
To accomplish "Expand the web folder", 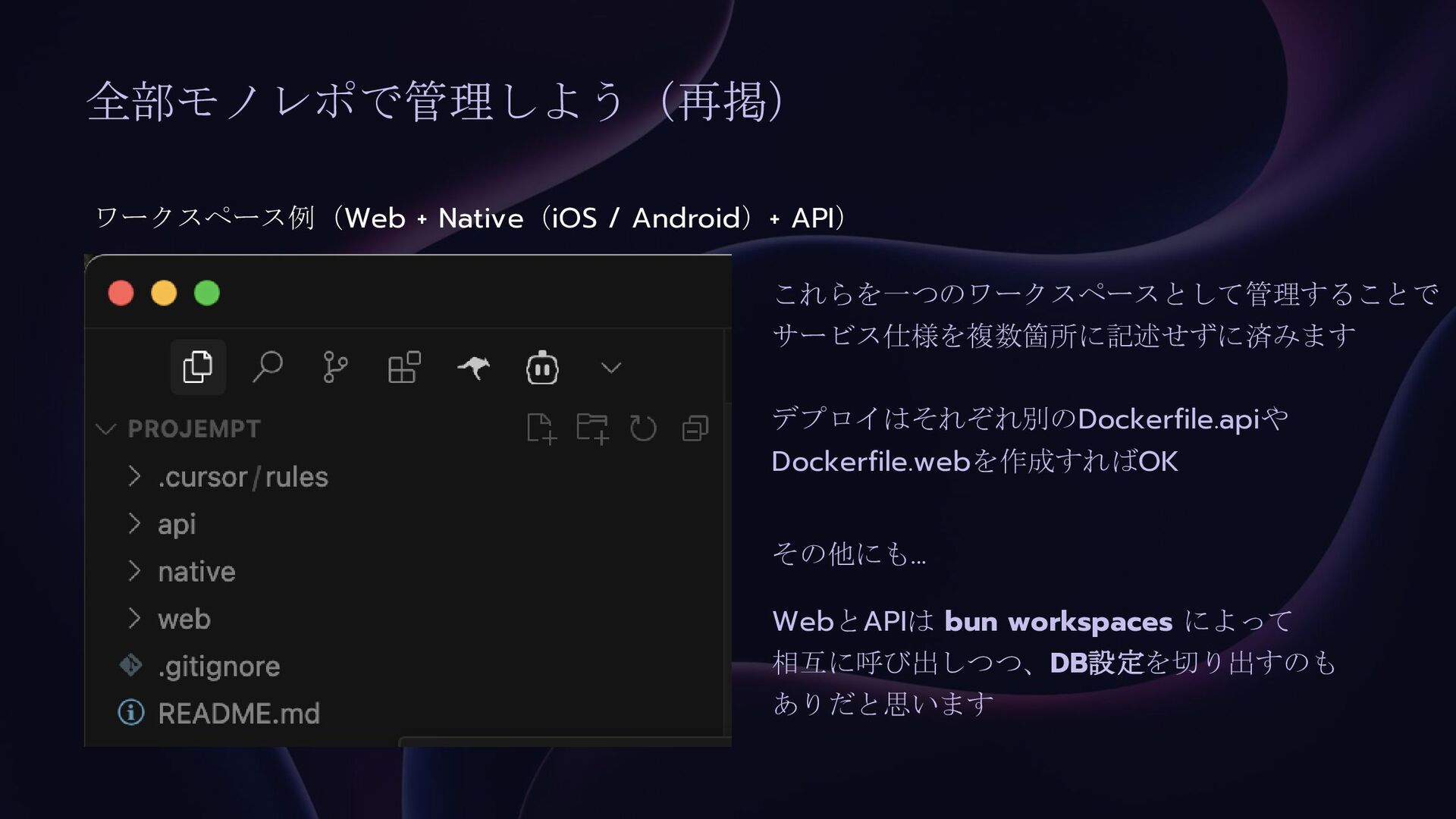I will coord(184,620).
